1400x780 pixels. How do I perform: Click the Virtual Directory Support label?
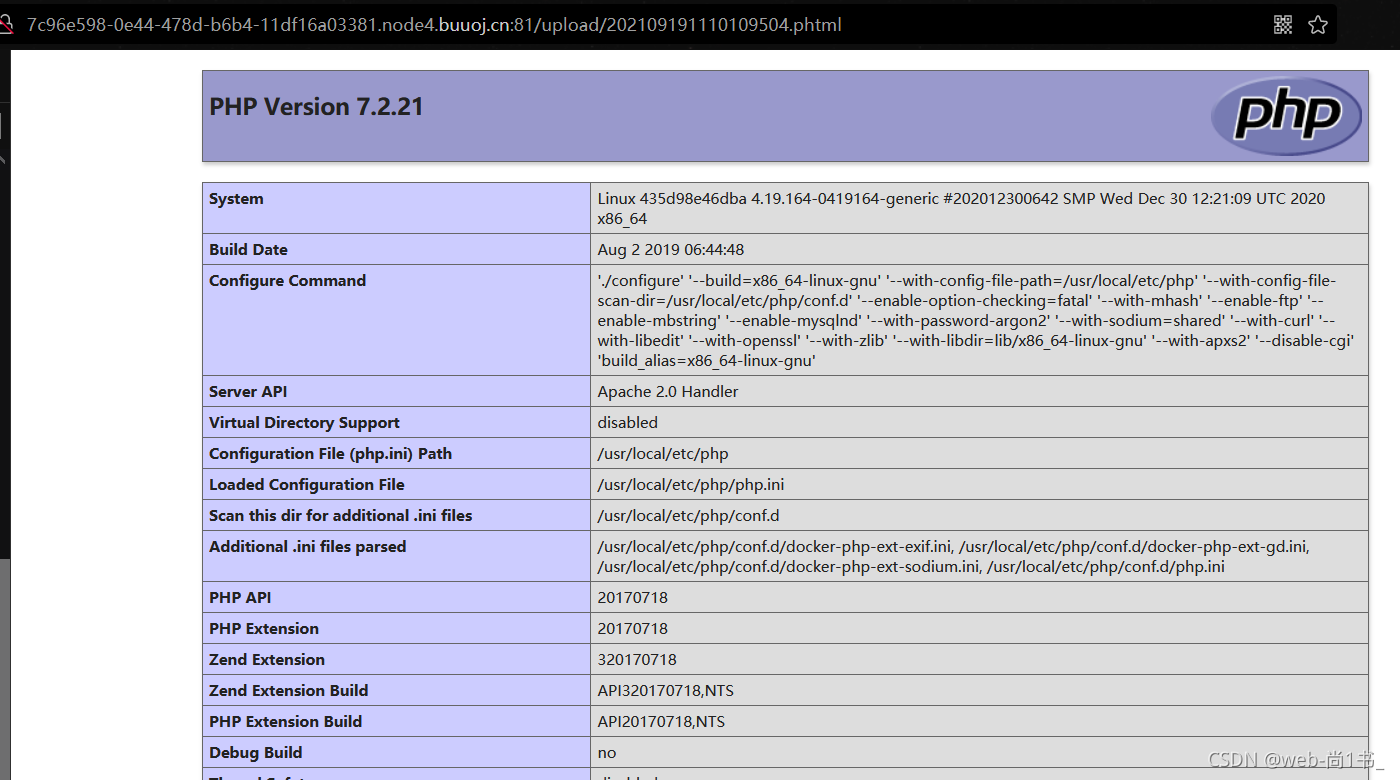coord(304,423)
